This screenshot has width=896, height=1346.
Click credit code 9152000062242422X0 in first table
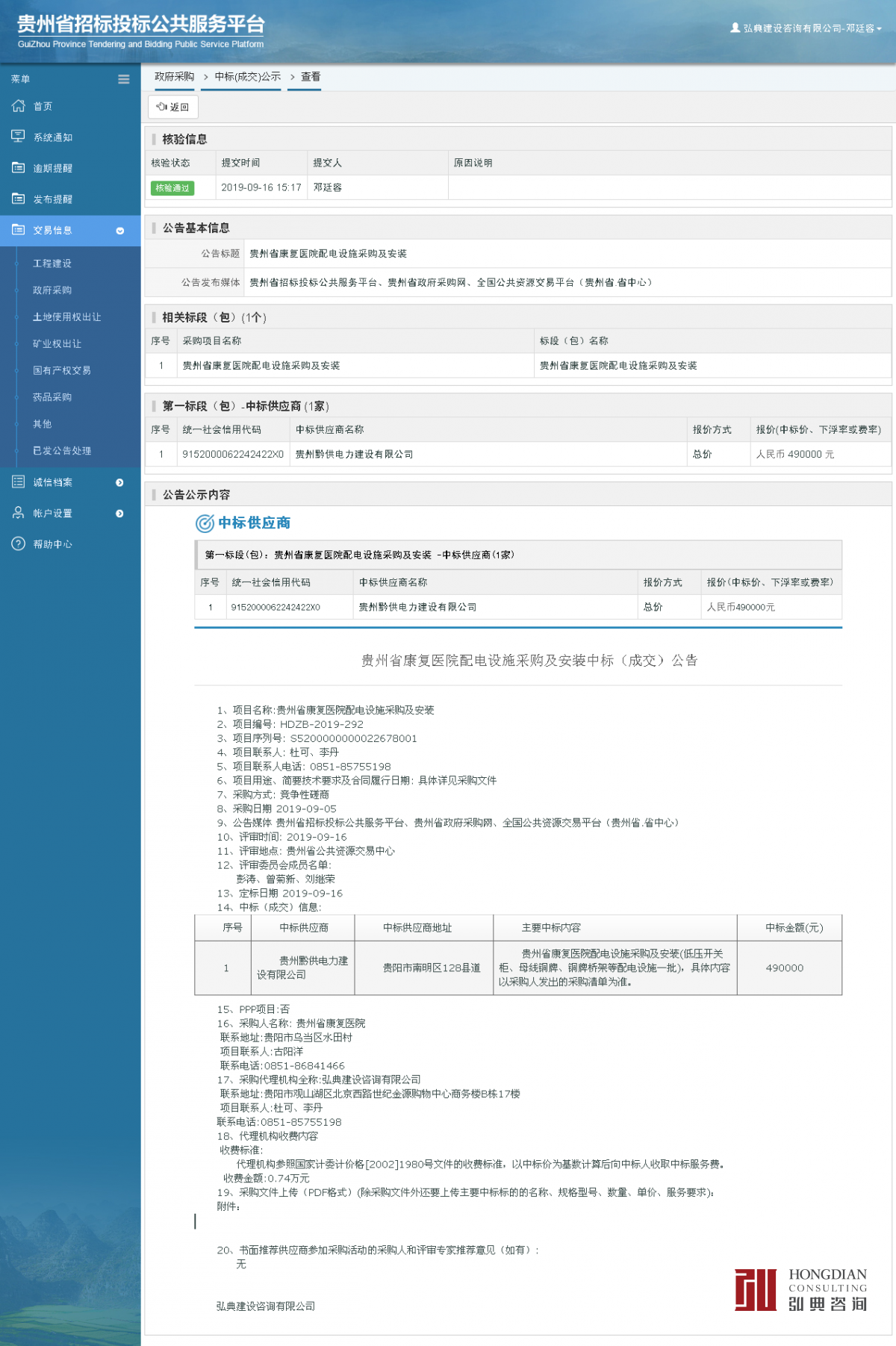233,454
